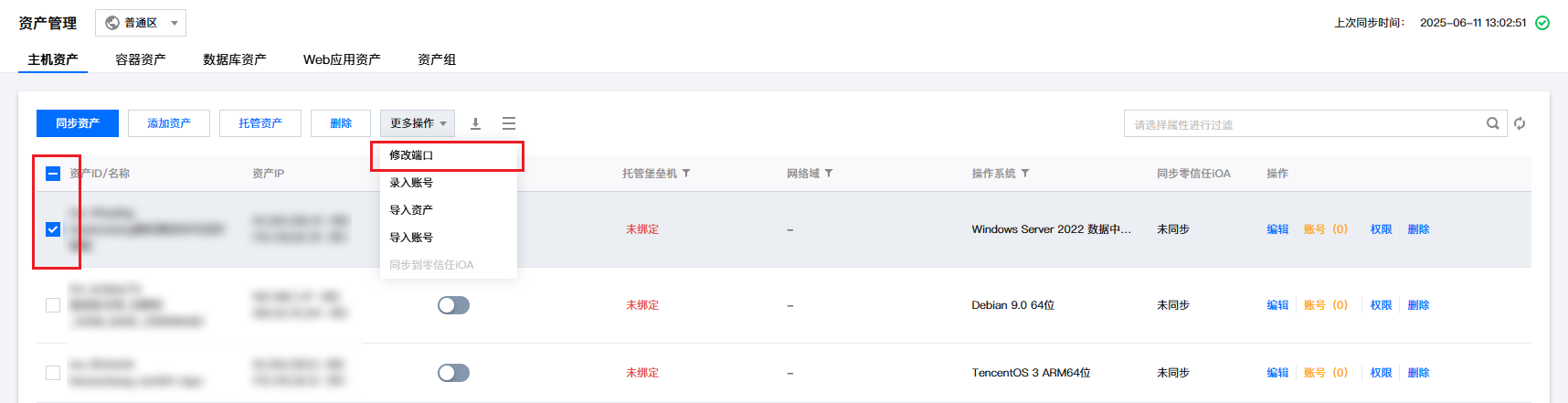Click the green sync status checkmark icon
Screen dimensions: 1568x403
coord(1542,23)
